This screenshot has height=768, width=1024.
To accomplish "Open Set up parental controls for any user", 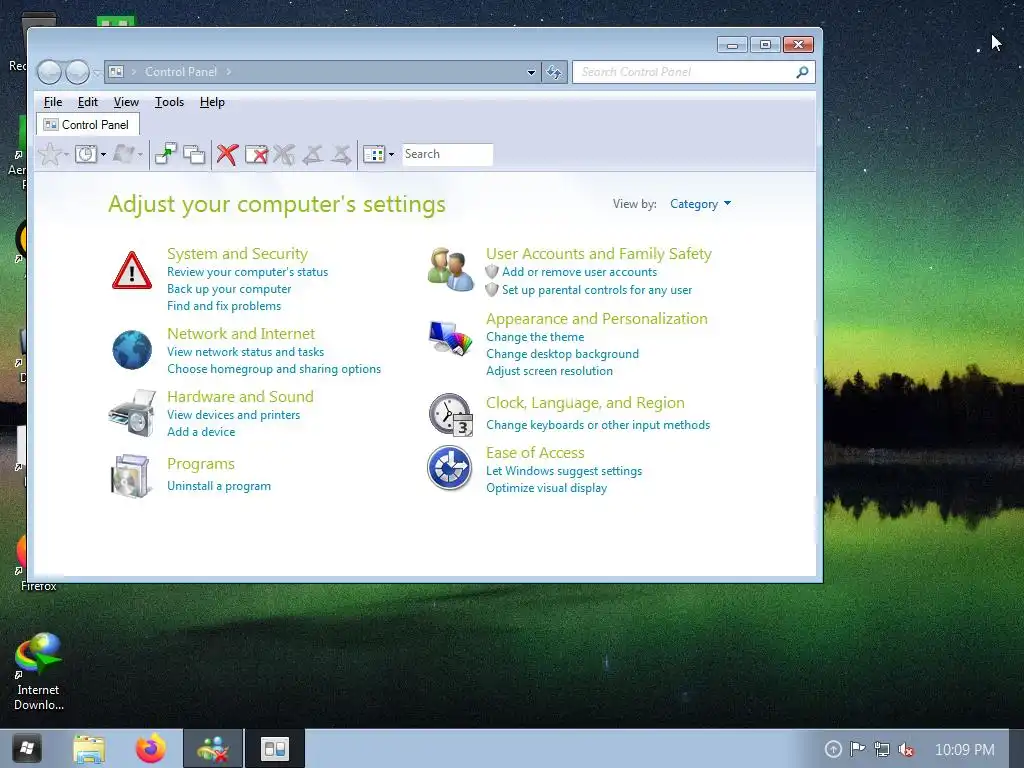I will tap(596, 290).
